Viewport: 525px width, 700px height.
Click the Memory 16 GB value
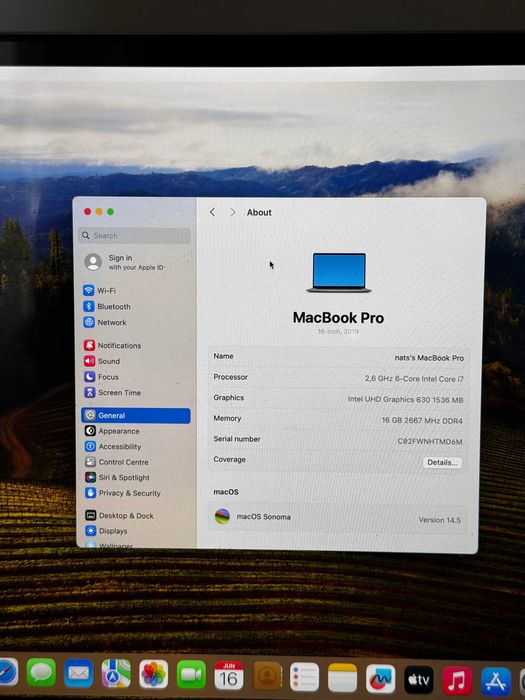[422, 421]
